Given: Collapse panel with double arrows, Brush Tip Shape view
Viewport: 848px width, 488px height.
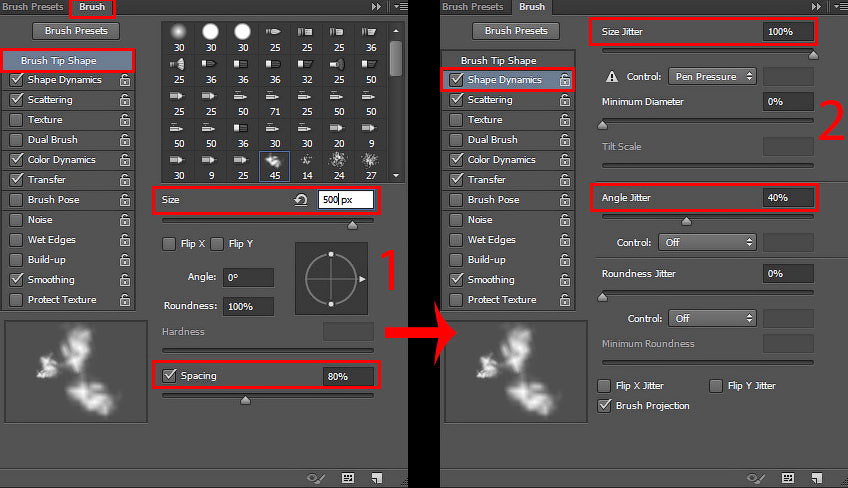Looking at the screenshot, I should (376, 6).
